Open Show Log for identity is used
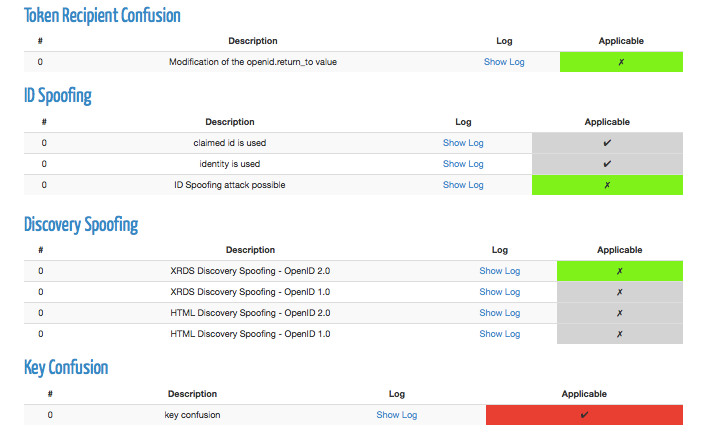 pos(463,164)
